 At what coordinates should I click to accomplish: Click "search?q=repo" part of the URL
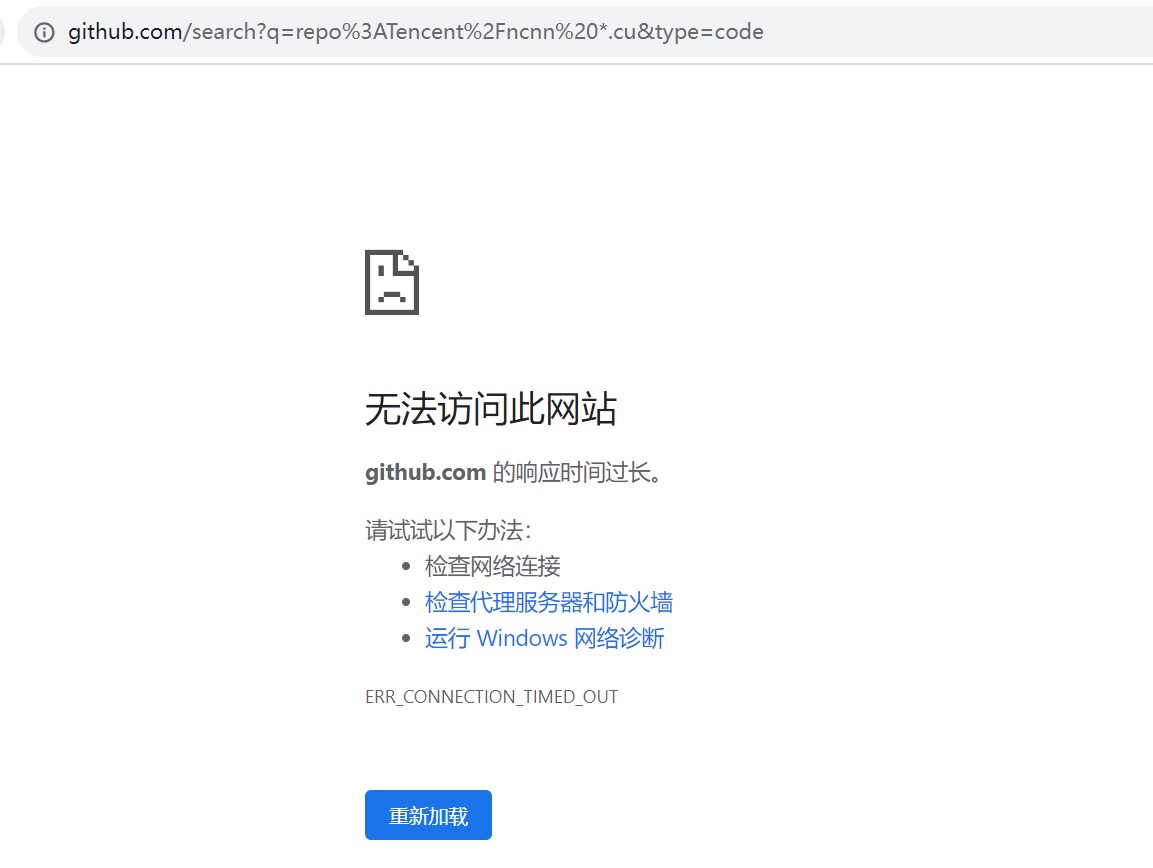252,32
